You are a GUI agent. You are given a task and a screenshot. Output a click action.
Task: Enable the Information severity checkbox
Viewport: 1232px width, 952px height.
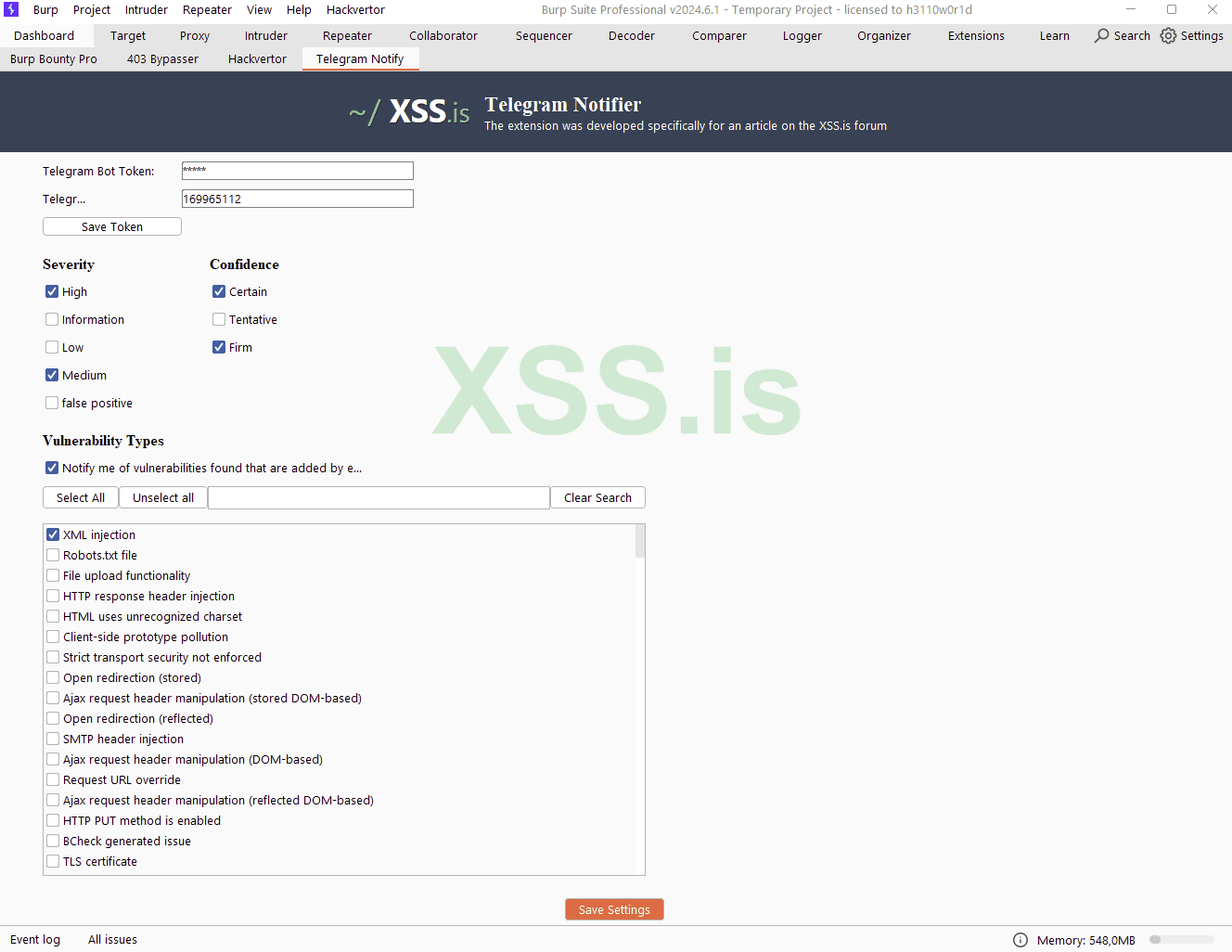tap(52, 319)
